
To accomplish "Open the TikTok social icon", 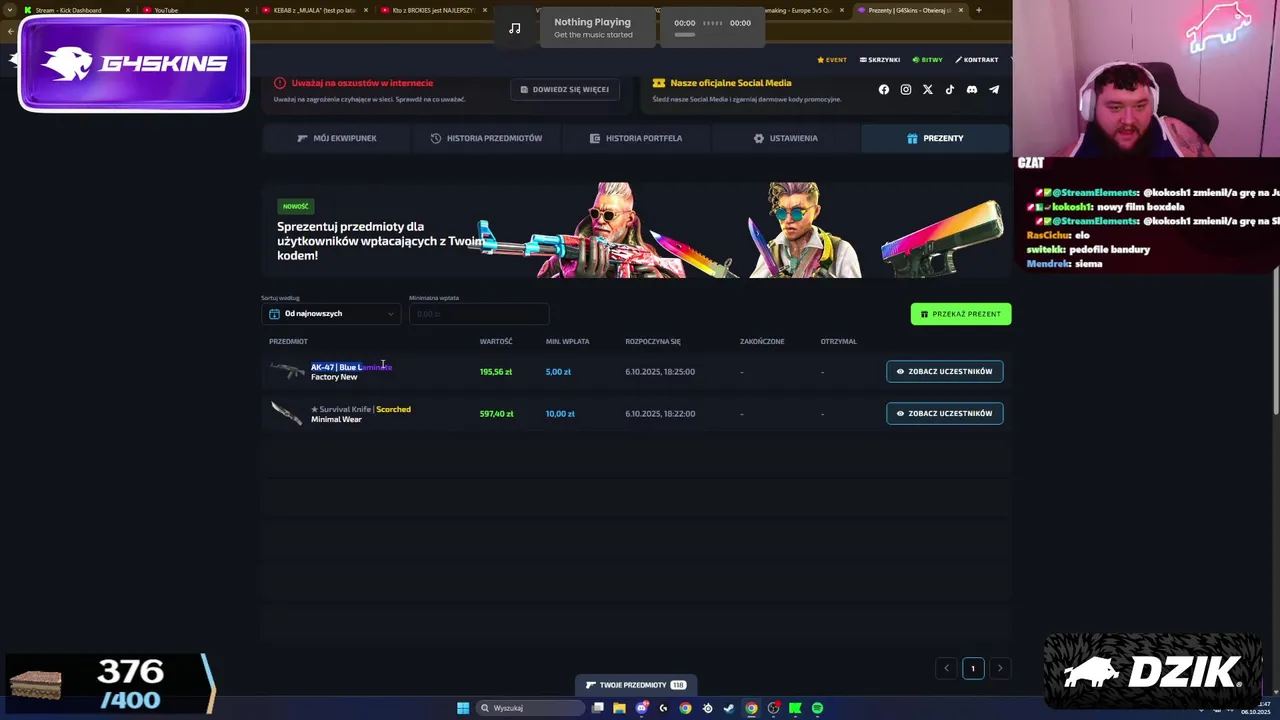I will pos(950,90).
